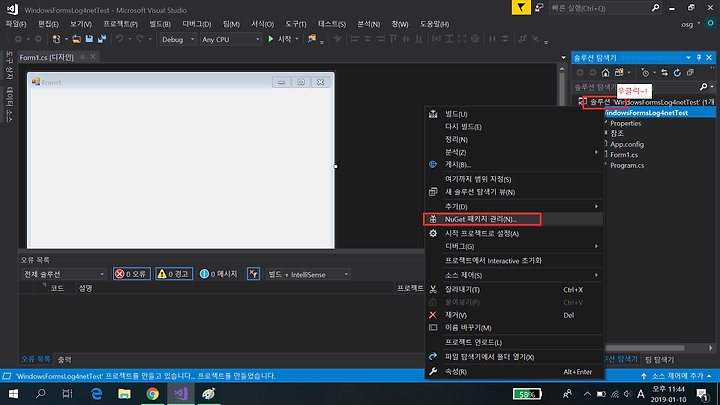Select the Properties node in Solution Explorer
720x405 pixels.
coord(625,123)
